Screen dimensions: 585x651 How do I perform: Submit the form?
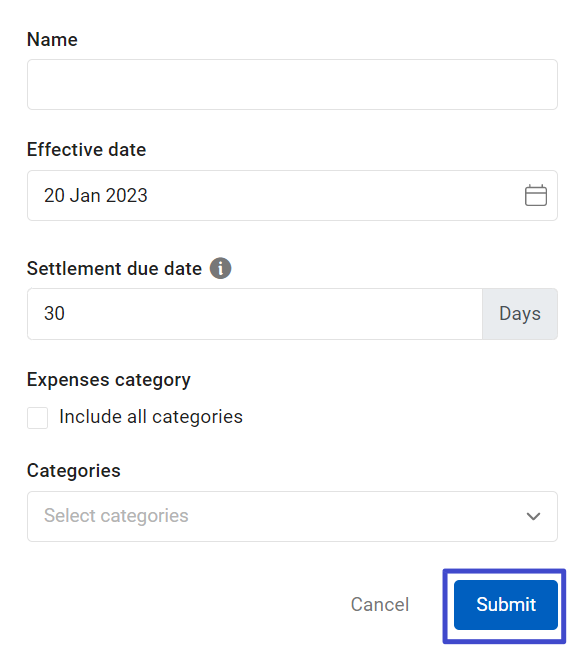click(x=505, y=604)
